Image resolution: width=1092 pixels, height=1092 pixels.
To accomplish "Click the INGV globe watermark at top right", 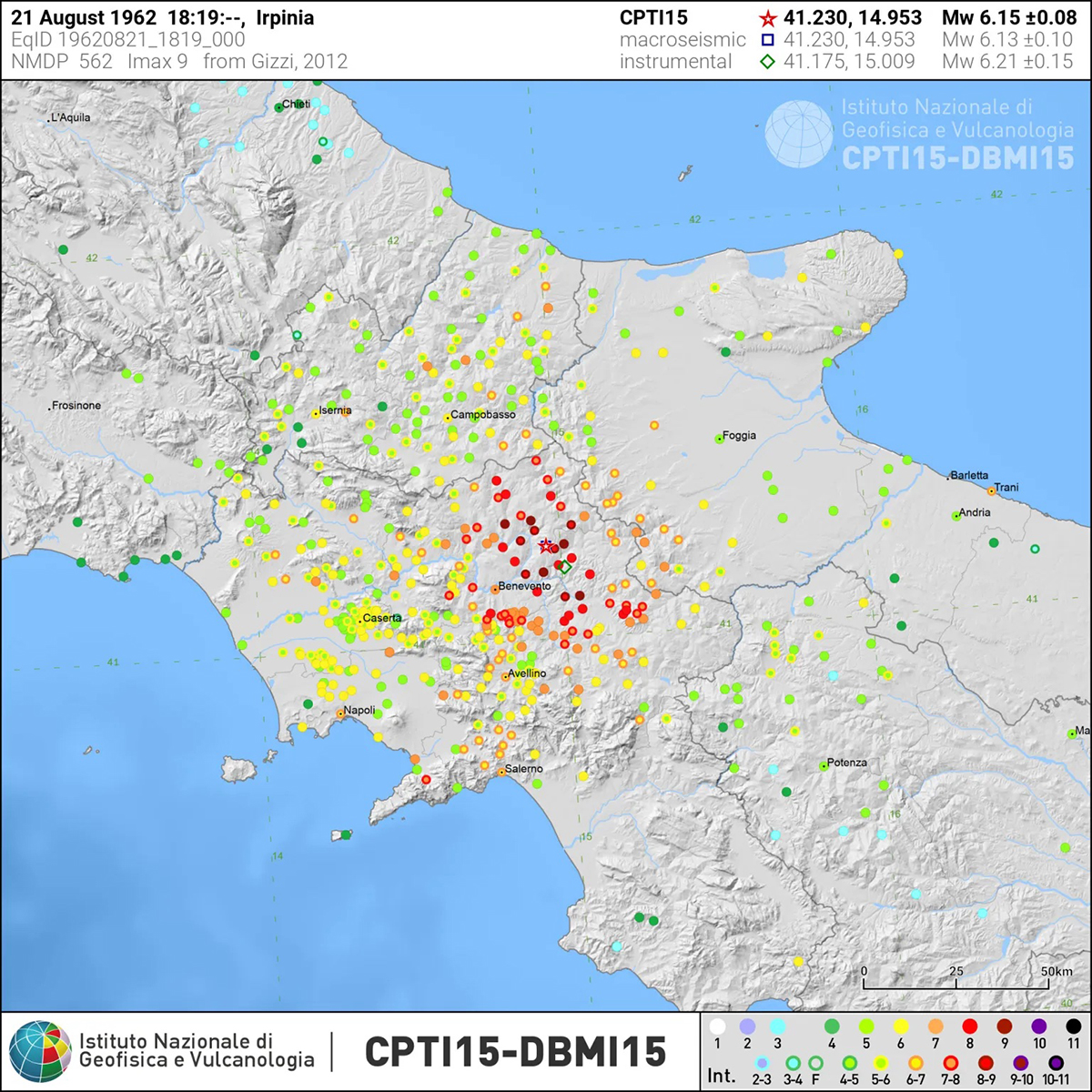I will [798, 134].
